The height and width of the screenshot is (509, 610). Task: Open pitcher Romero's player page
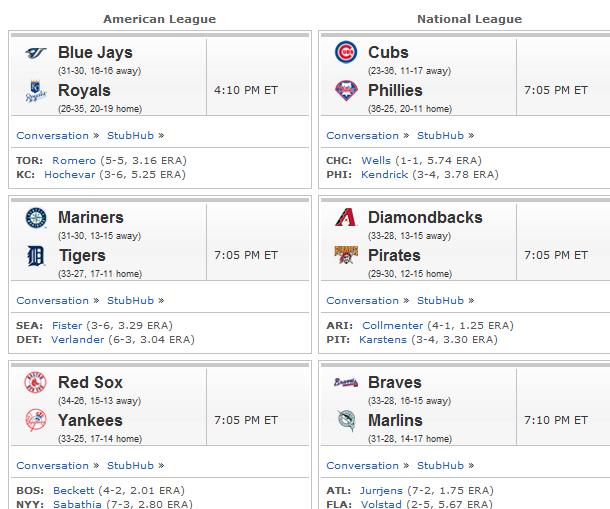click(74, 160)
